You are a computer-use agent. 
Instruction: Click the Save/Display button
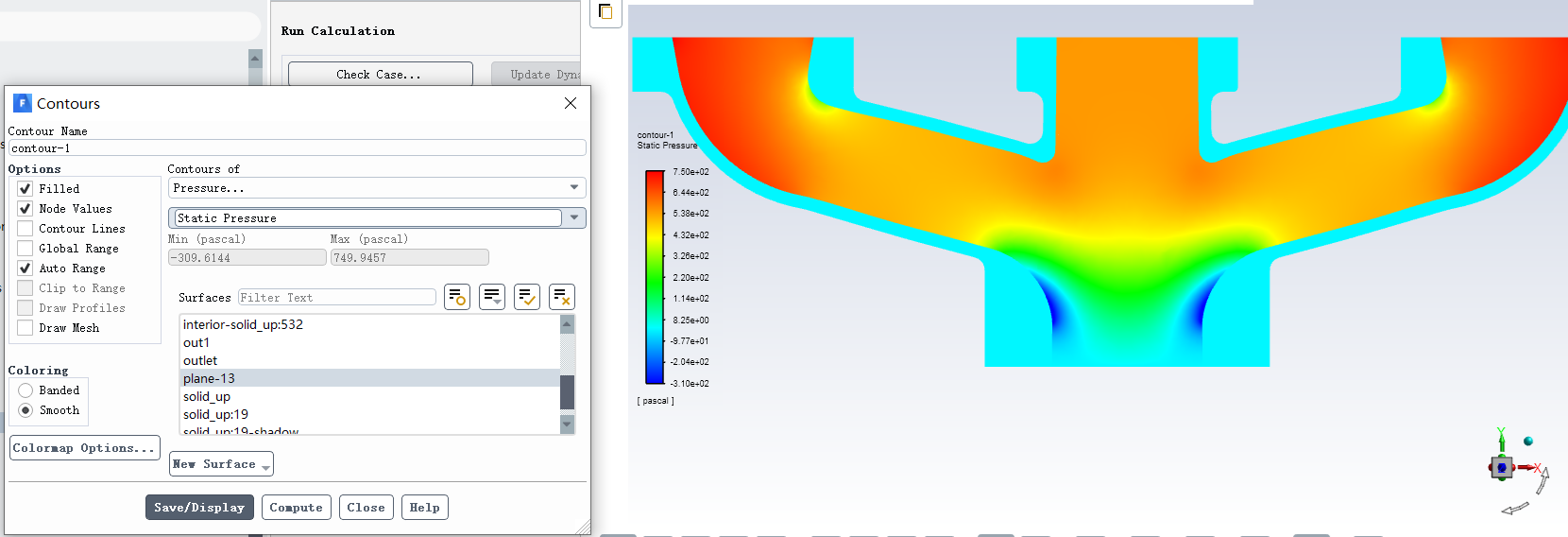(199, 508)
